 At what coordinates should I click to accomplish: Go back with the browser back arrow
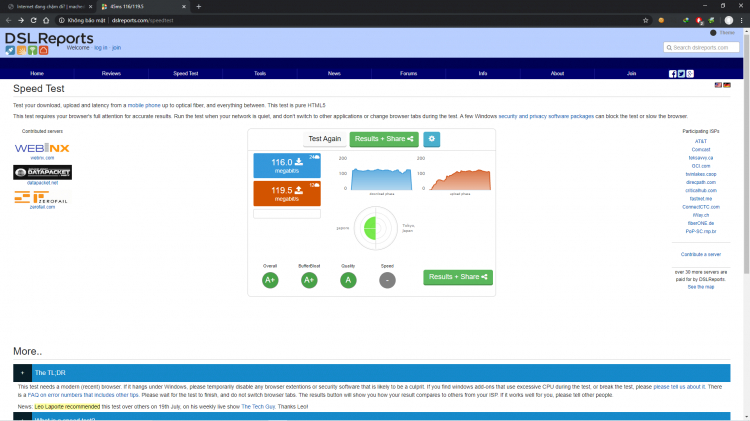click(8, 20)
